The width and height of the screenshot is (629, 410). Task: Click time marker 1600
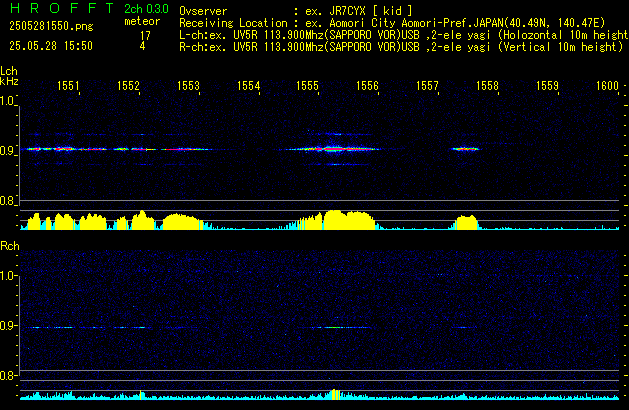tap(607, 86)
